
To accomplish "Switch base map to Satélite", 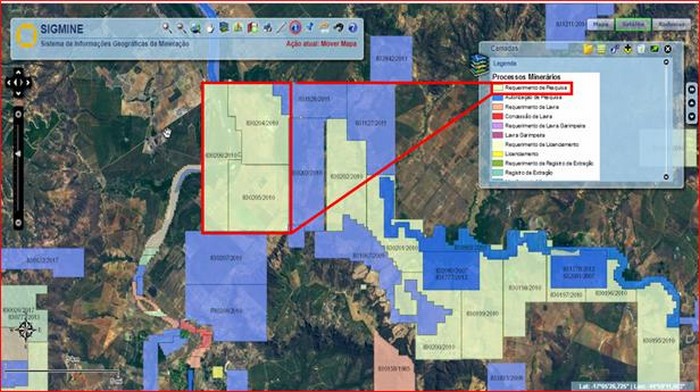I will pos(633,25).
